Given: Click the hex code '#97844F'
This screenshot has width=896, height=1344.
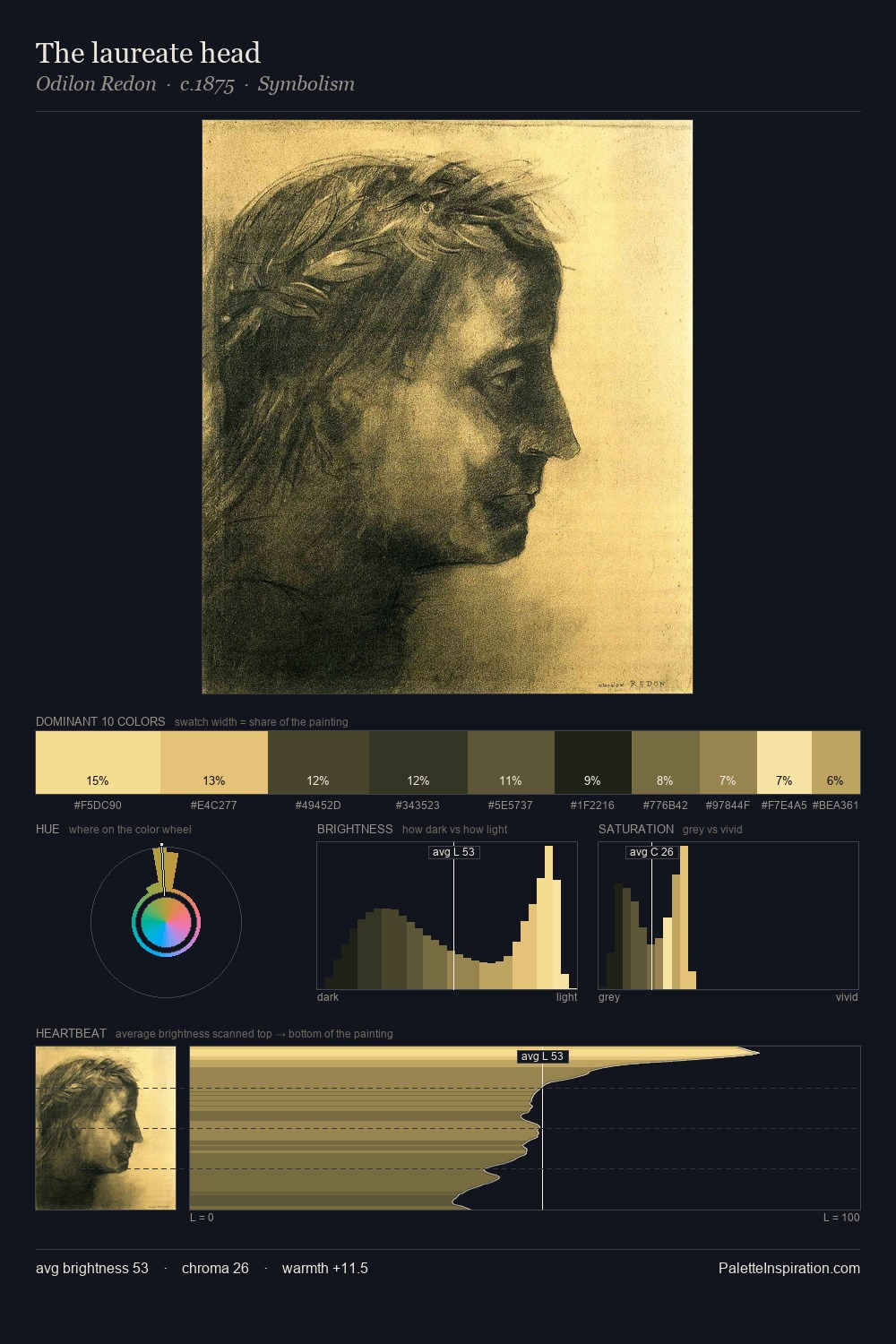Looking at the screenshot, I should pyautogui.click(x=728, y=806).
